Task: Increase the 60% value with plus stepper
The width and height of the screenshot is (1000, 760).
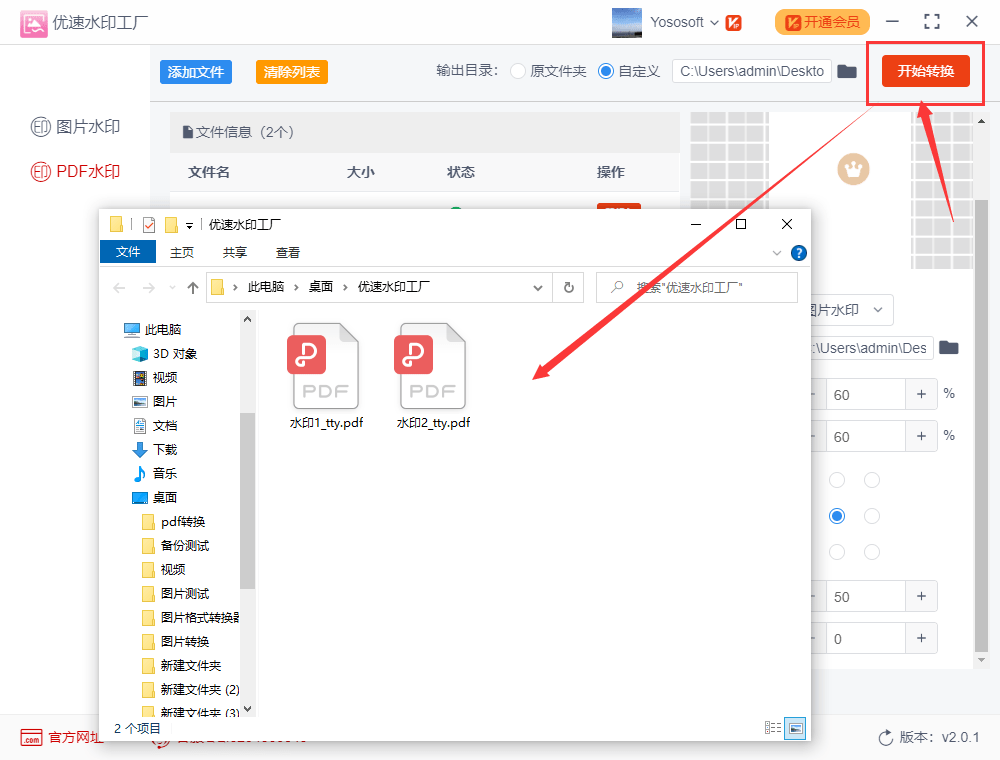Action: coord(921,394)
